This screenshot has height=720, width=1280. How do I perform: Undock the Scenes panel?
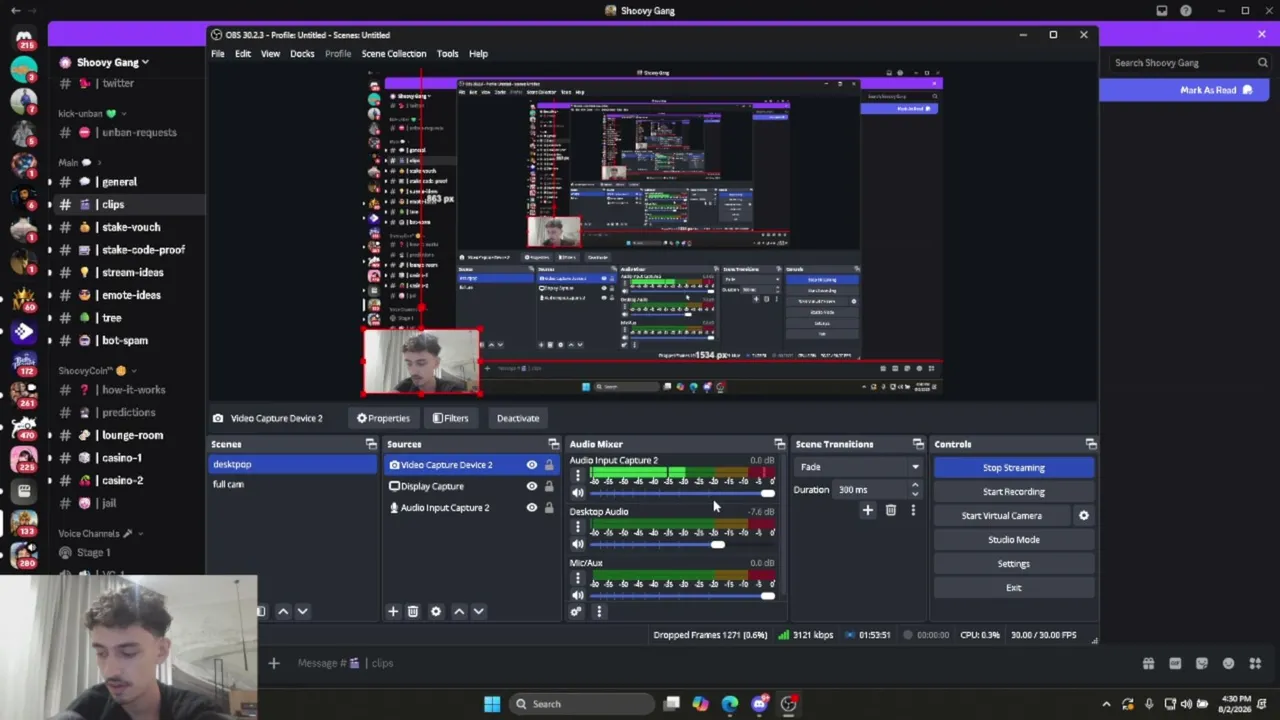(371, 444)
